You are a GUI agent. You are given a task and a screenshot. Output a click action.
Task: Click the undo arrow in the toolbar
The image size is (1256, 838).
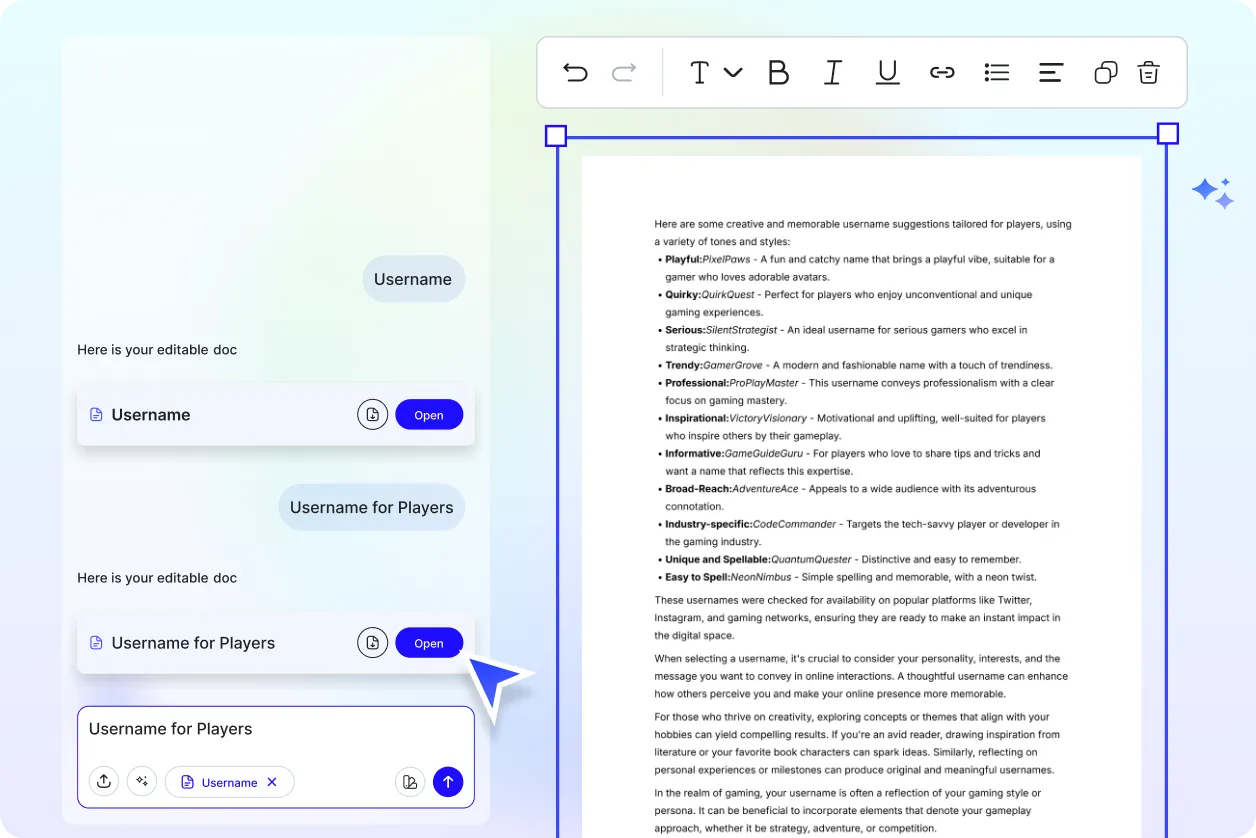pyautogui.click(x=575, y=72)
